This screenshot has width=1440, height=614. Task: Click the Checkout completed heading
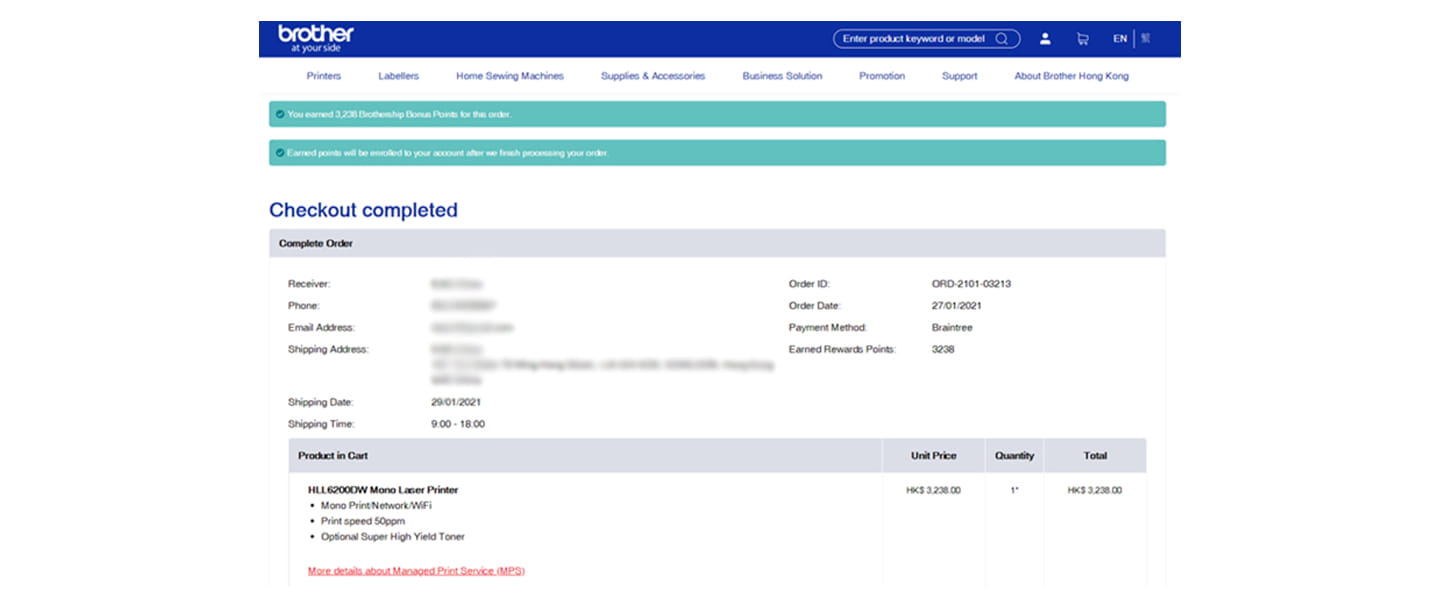[363, 210]
